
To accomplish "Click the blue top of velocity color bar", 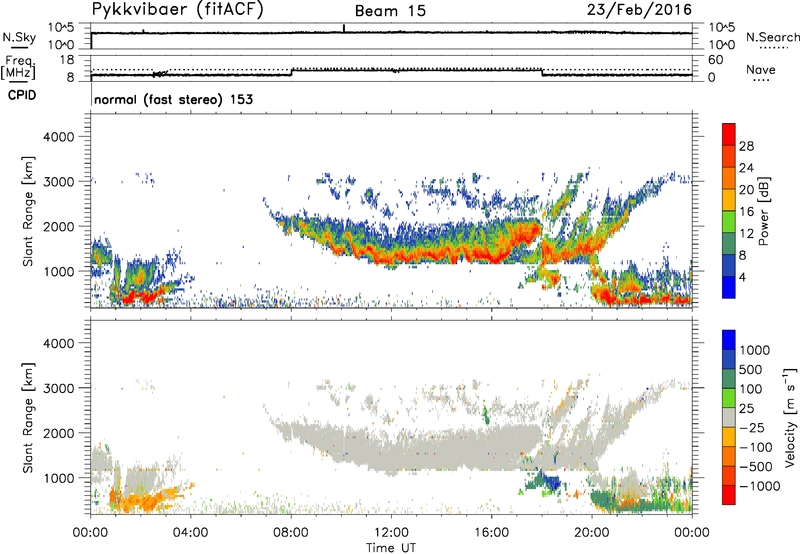I will (729, 340).
